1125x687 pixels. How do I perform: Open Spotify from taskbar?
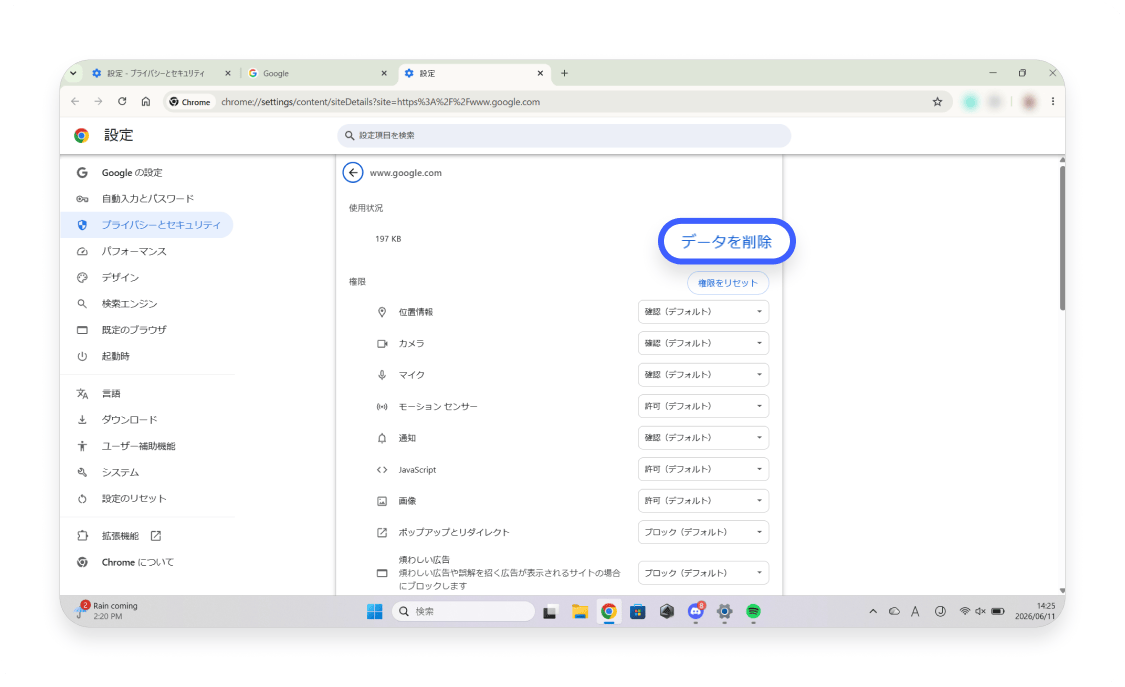point(753,612)
